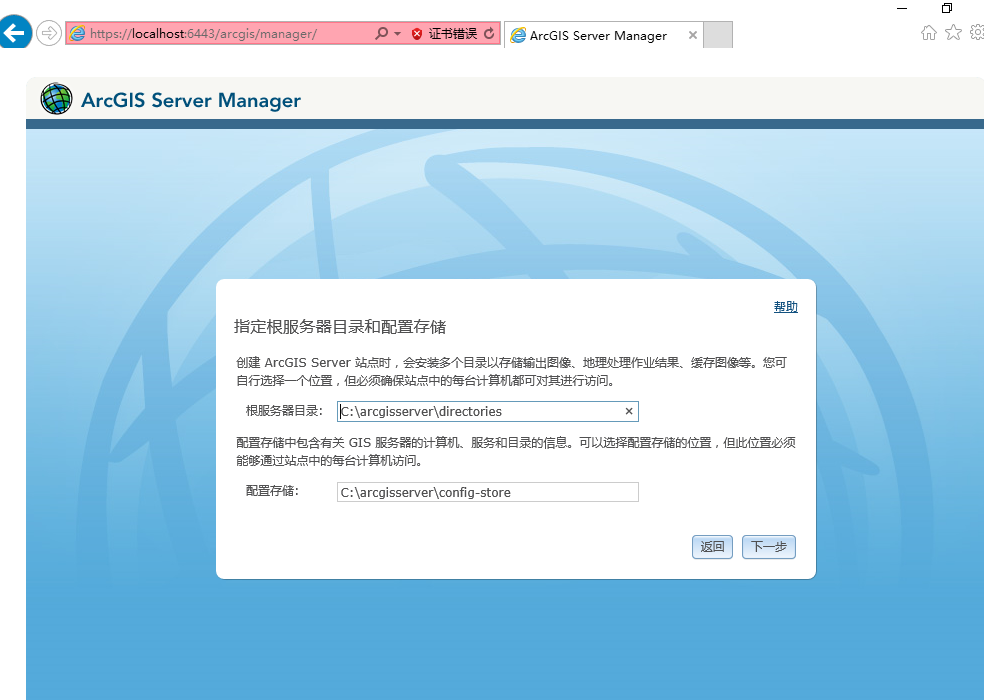Open the browser Home icon

(x=929, y=33)
